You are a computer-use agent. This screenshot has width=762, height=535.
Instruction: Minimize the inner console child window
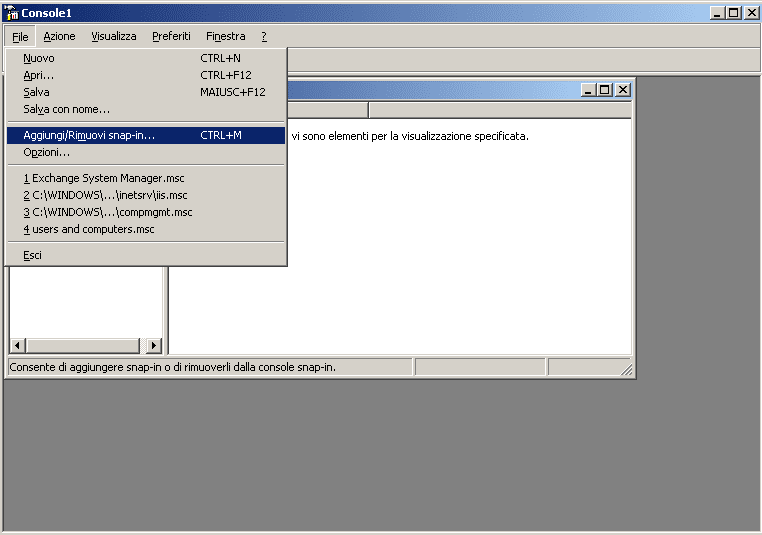[x=588, y=90]
